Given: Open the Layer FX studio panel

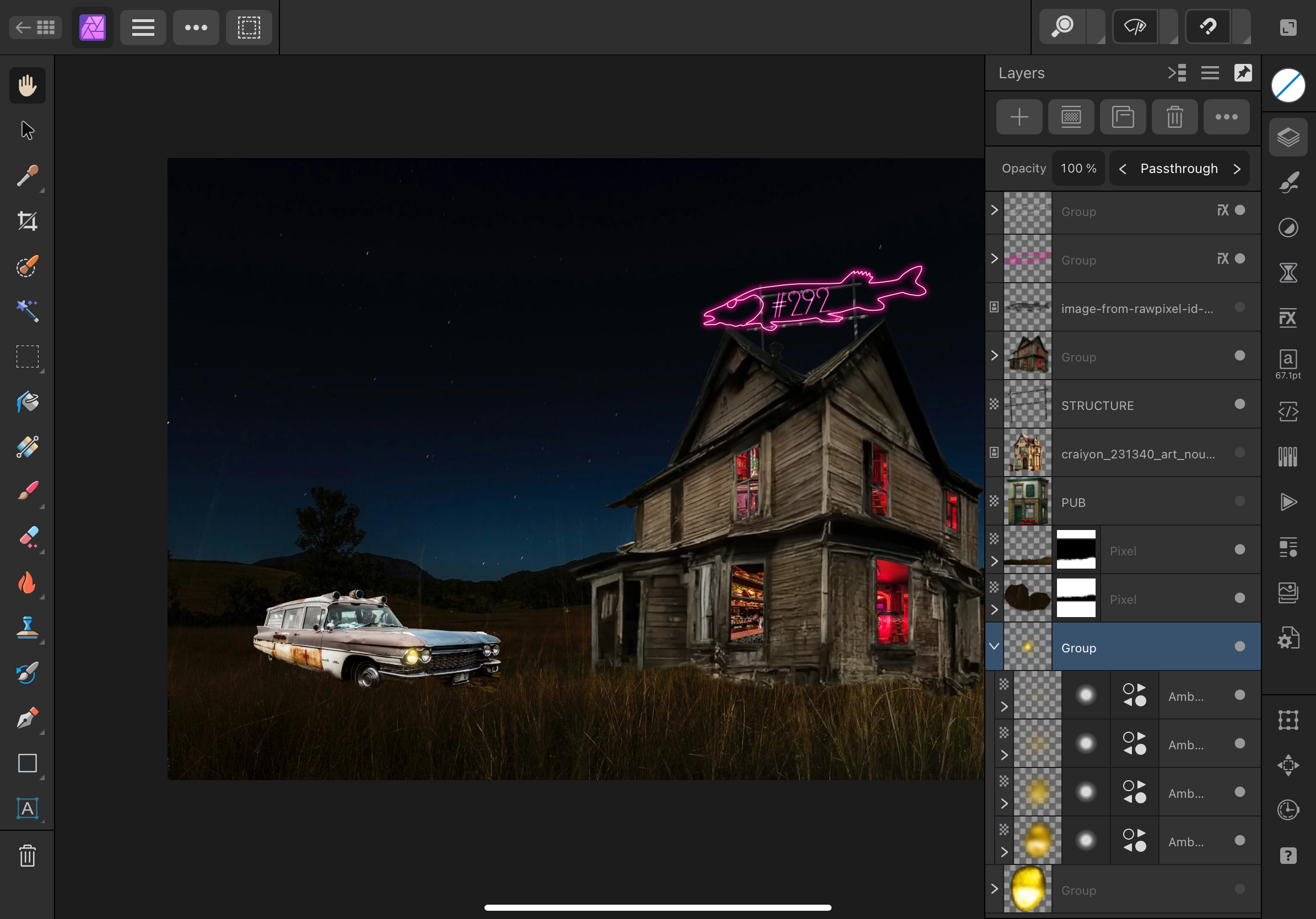Looking at the screenshot, I should pos(1288,318).
